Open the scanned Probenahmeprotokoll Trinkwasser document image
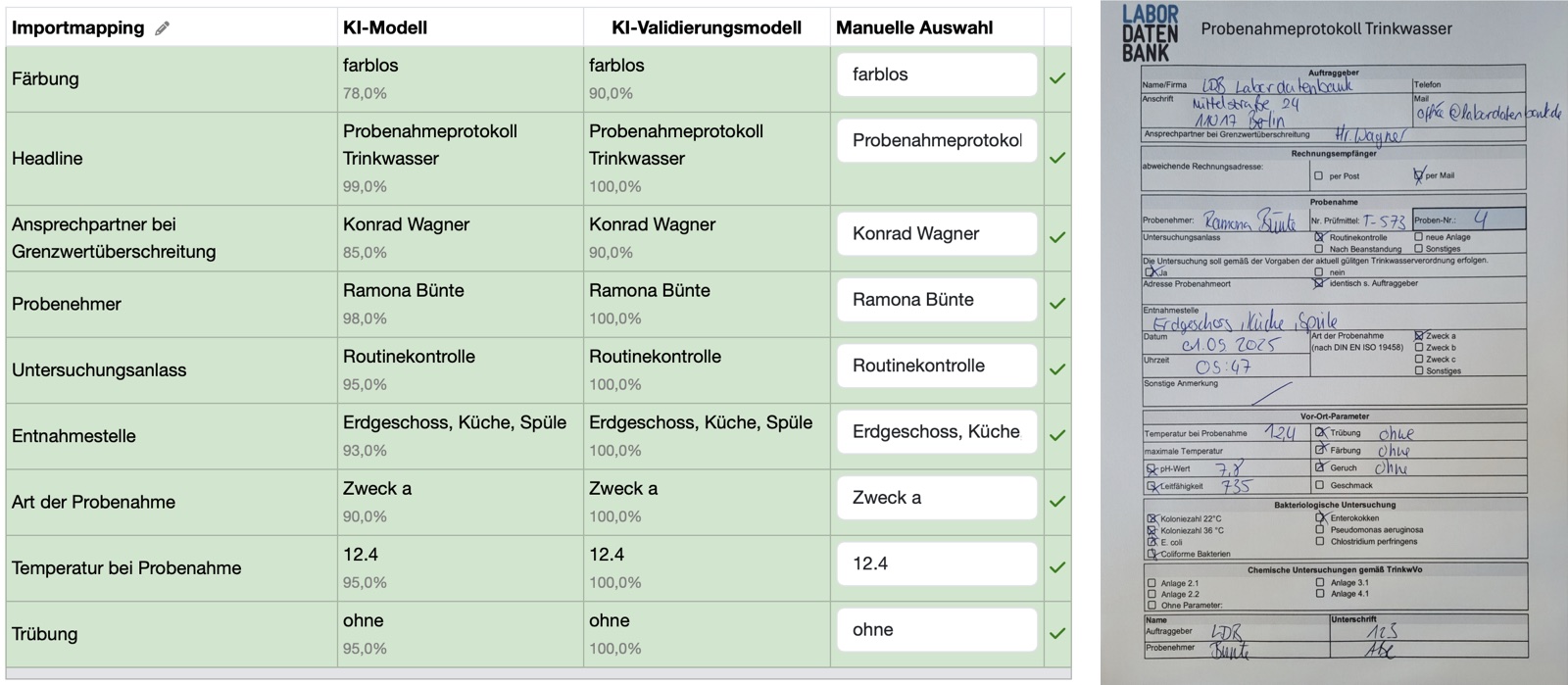This screenshot has width=1568, height=685. click(1334, 343)
